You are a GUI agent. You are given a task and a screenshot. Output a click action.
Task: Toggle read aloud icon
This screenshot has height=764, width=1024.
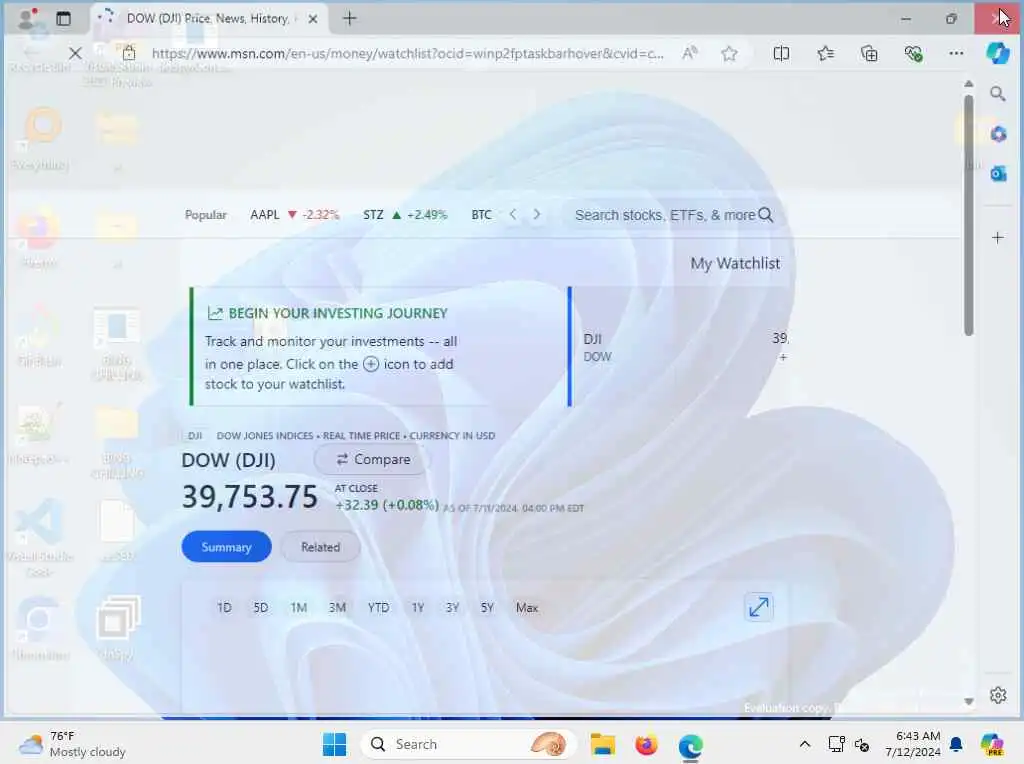tap(690, 54)
